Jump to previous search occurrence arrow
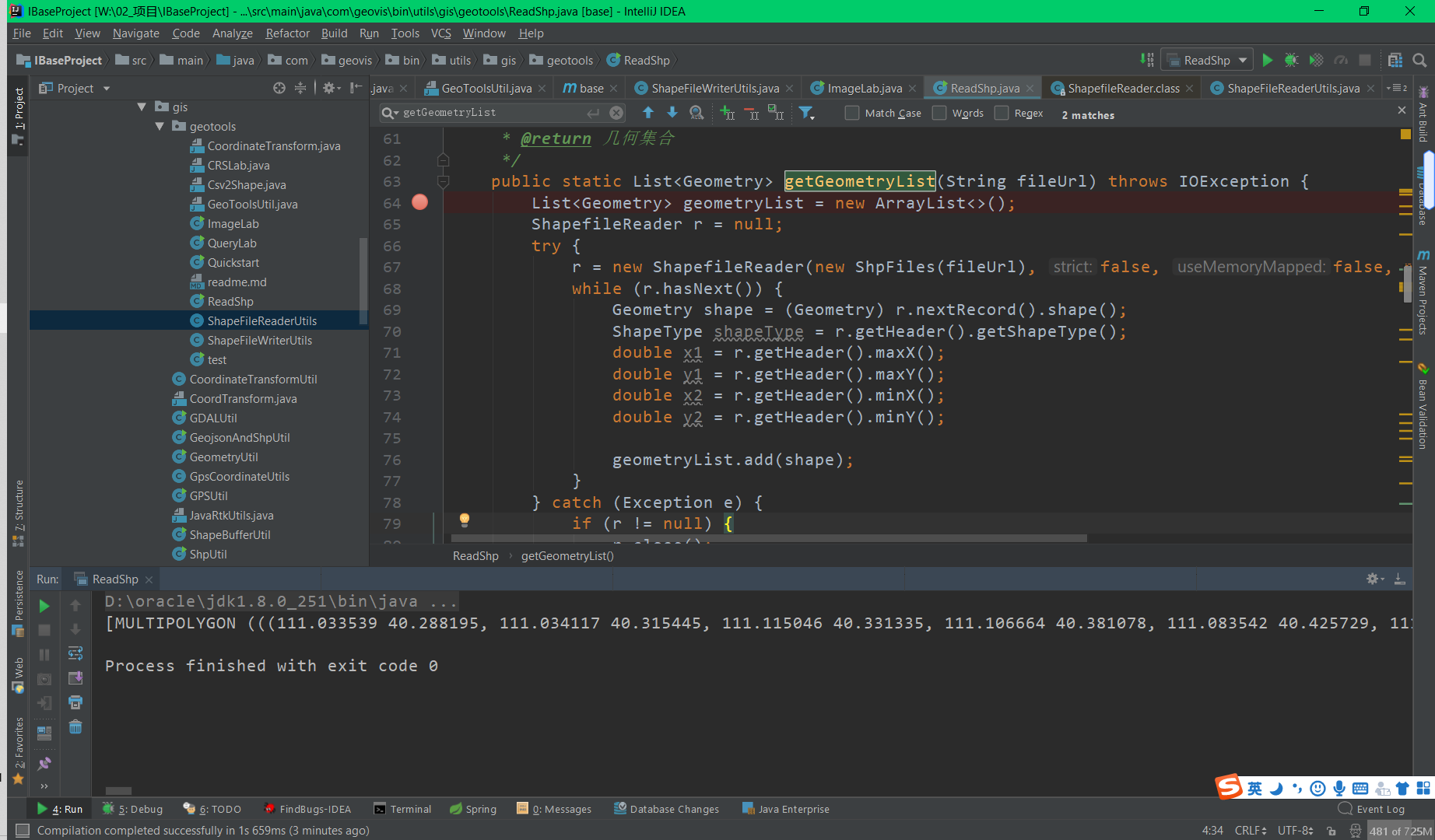Image resolution: width=1435 pixels, height=840 pixels. coord(647,114)
